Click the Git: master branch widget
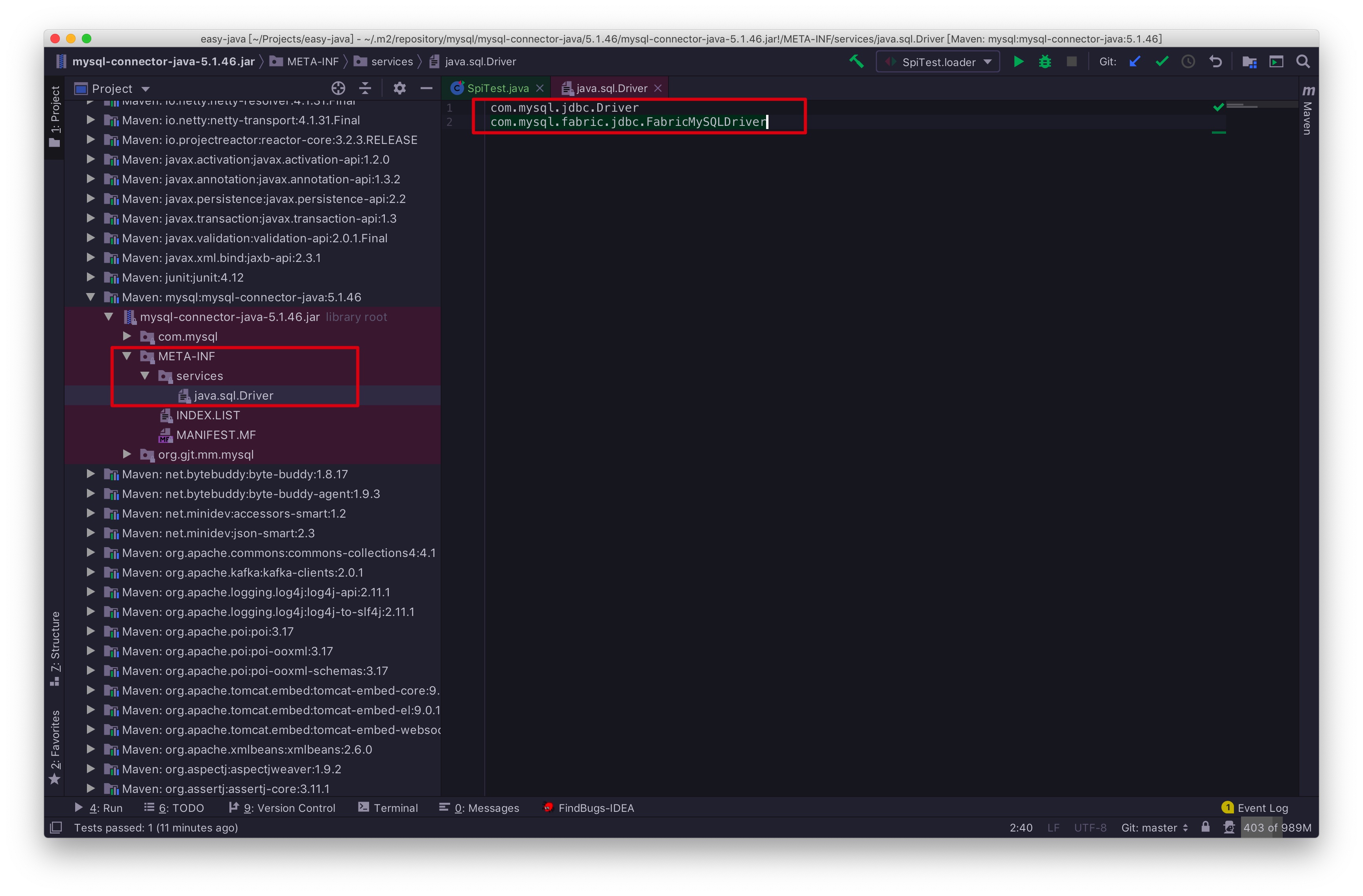 (1154, 827)
